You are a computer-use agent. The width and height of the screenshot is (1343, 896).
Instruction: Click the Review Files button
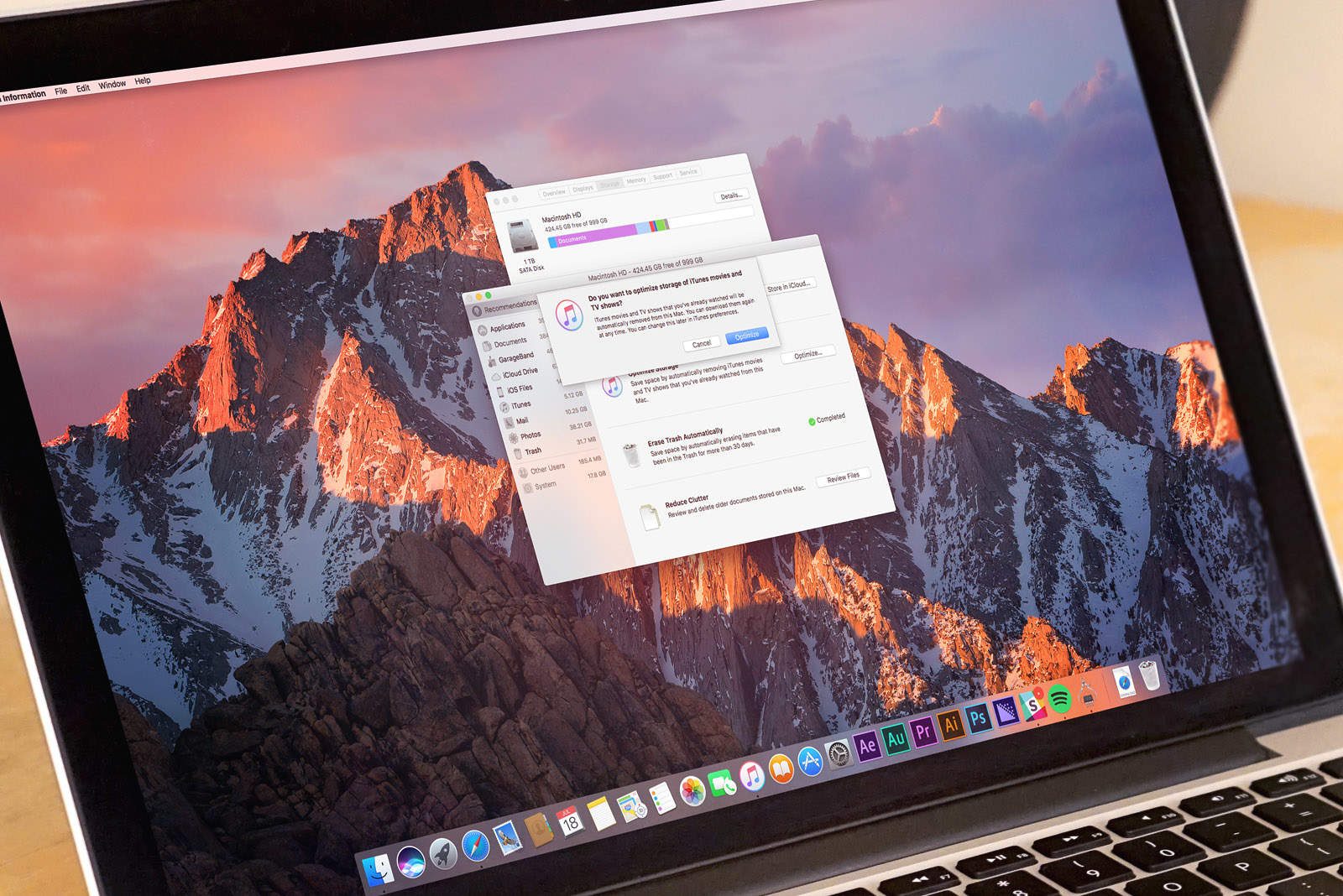pos(843,477)
